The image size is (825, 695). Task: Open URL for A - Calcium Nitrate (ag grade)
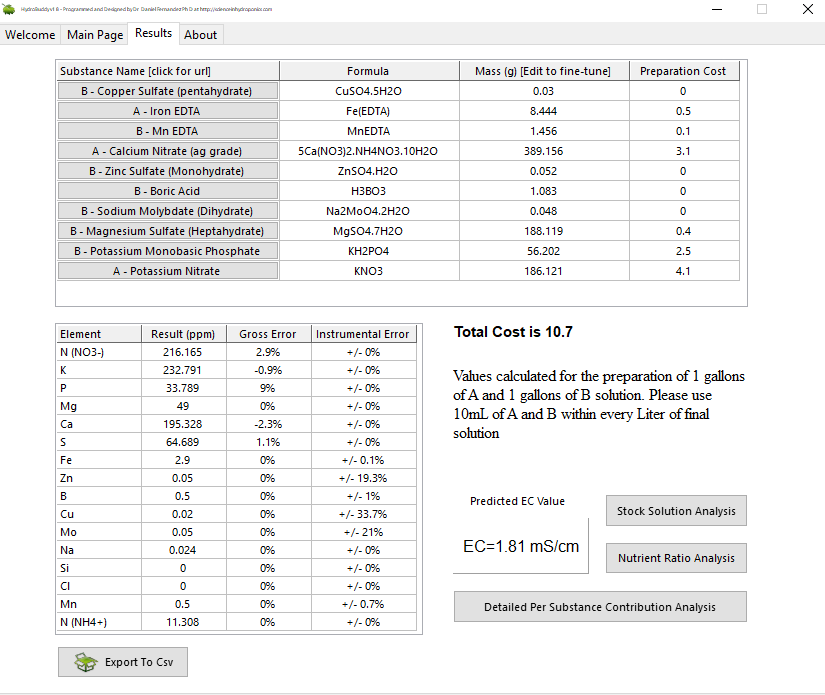(168, 151)
